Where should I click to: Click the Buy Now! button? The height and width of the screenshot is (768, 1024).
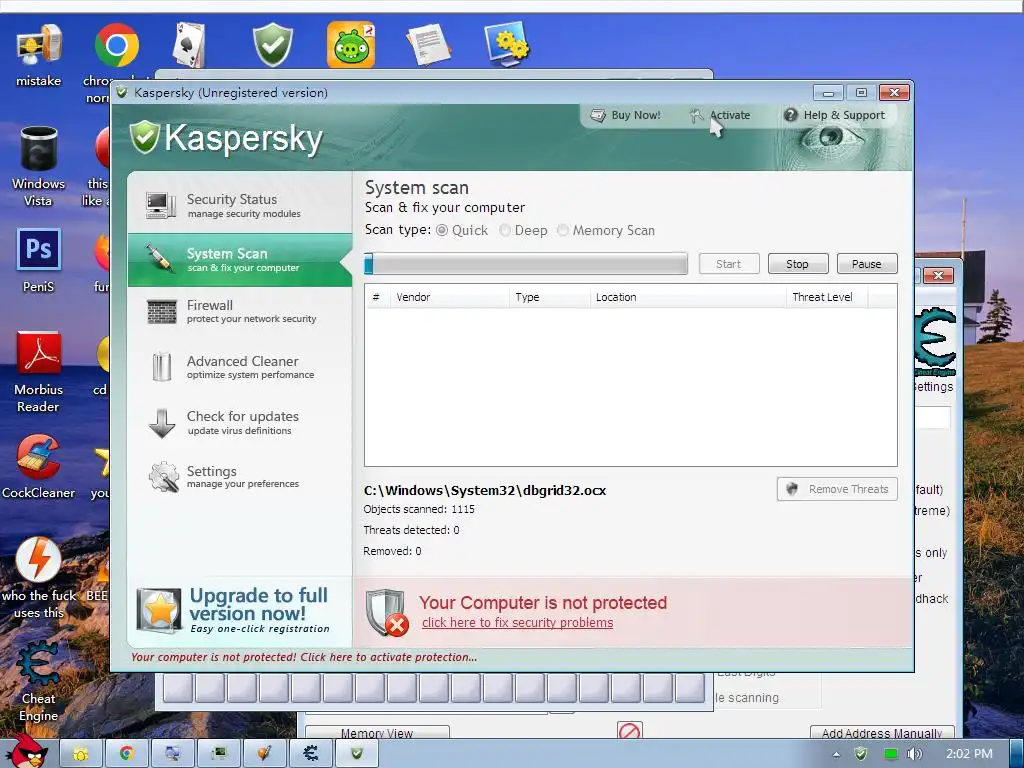click(626, 115)
